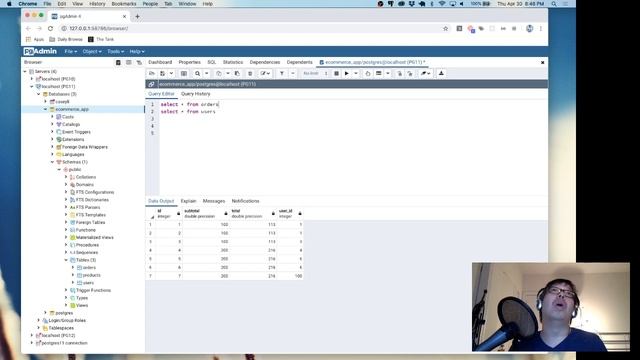Open the Find options dropdown arrow

coord(207,73)
